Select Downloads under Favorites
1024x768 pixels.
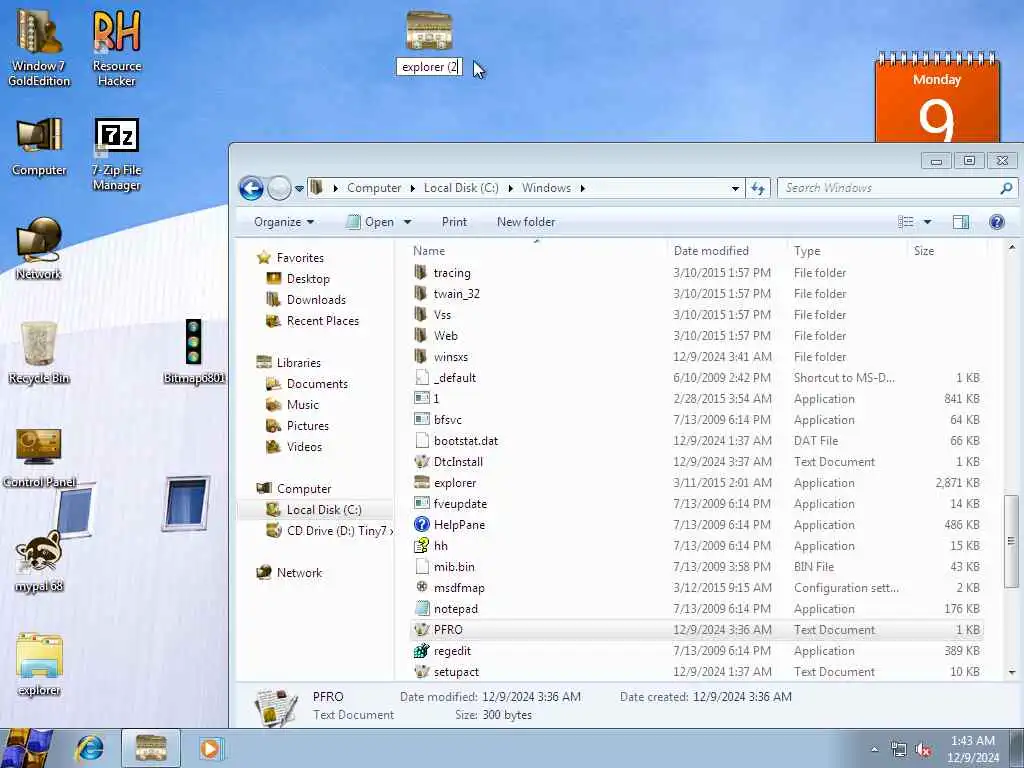click(x=306, y=300)
